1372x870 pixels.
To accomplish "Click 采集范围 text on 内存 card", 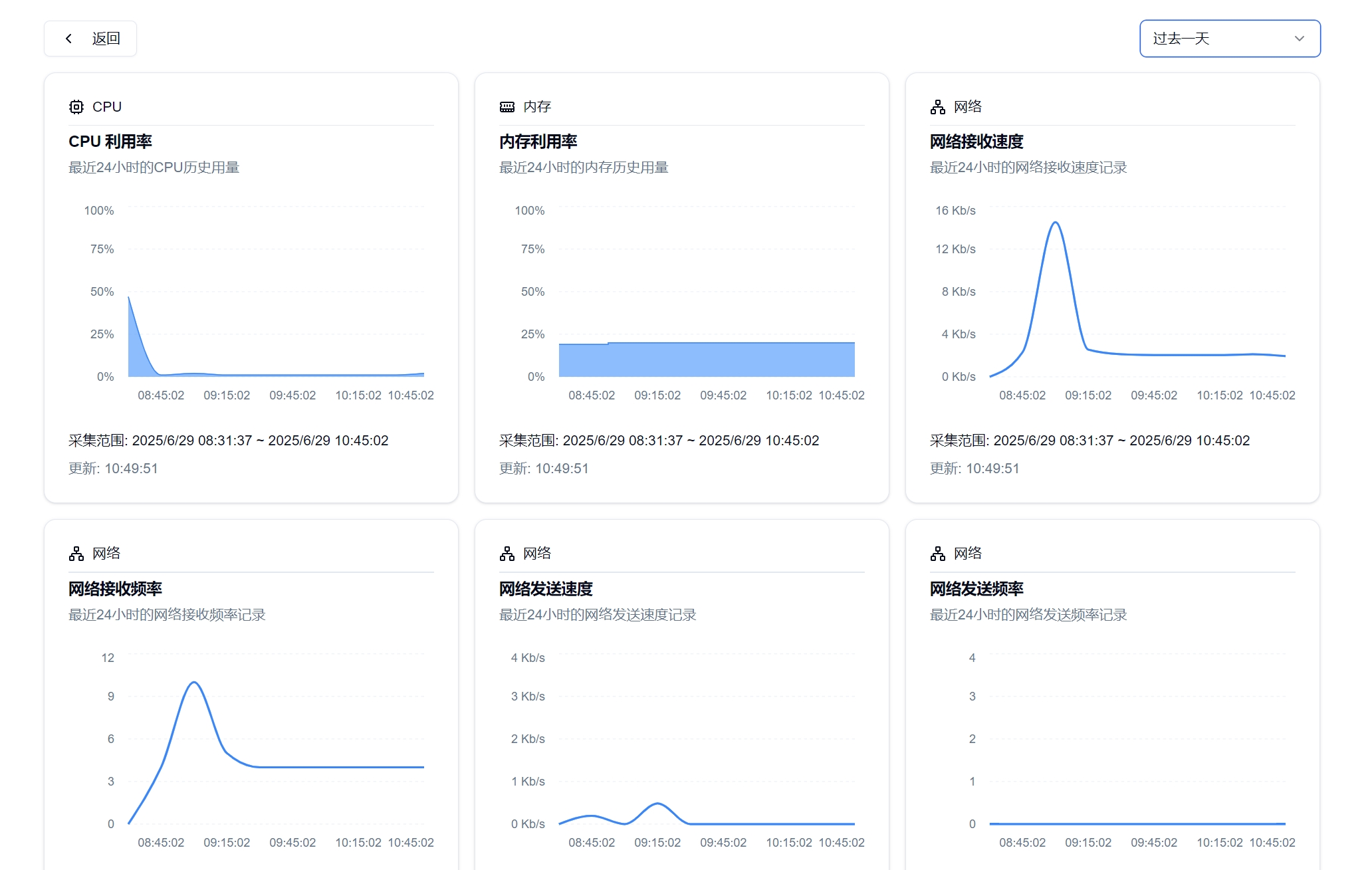I will tap(659, 441).
